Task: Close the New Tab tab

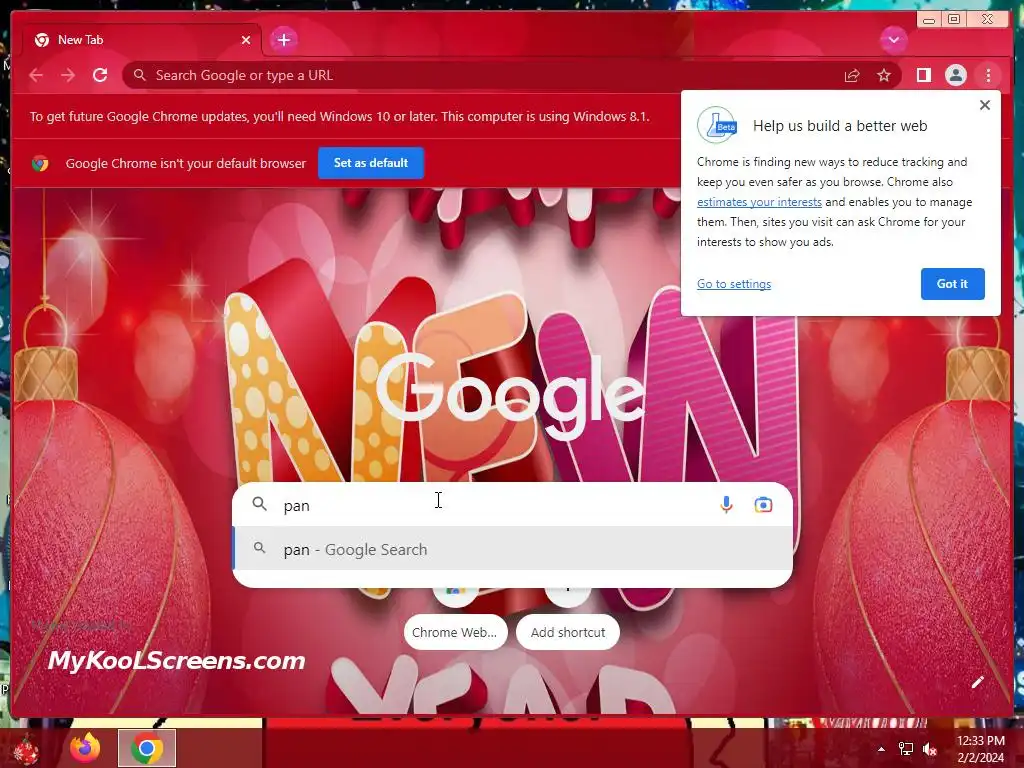Action: pyautogui.click(x=246, y=40)
